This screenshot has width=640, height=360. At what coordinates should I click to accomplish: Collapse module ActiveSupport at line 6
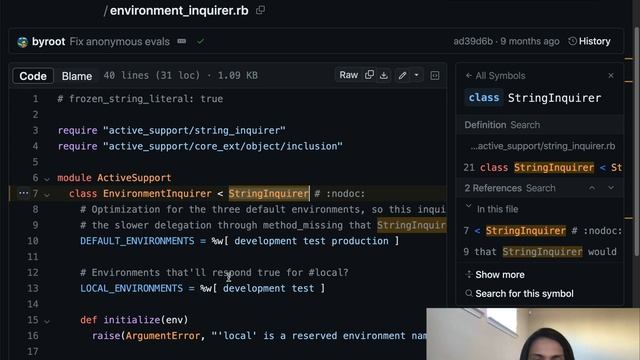coord(47,179)
